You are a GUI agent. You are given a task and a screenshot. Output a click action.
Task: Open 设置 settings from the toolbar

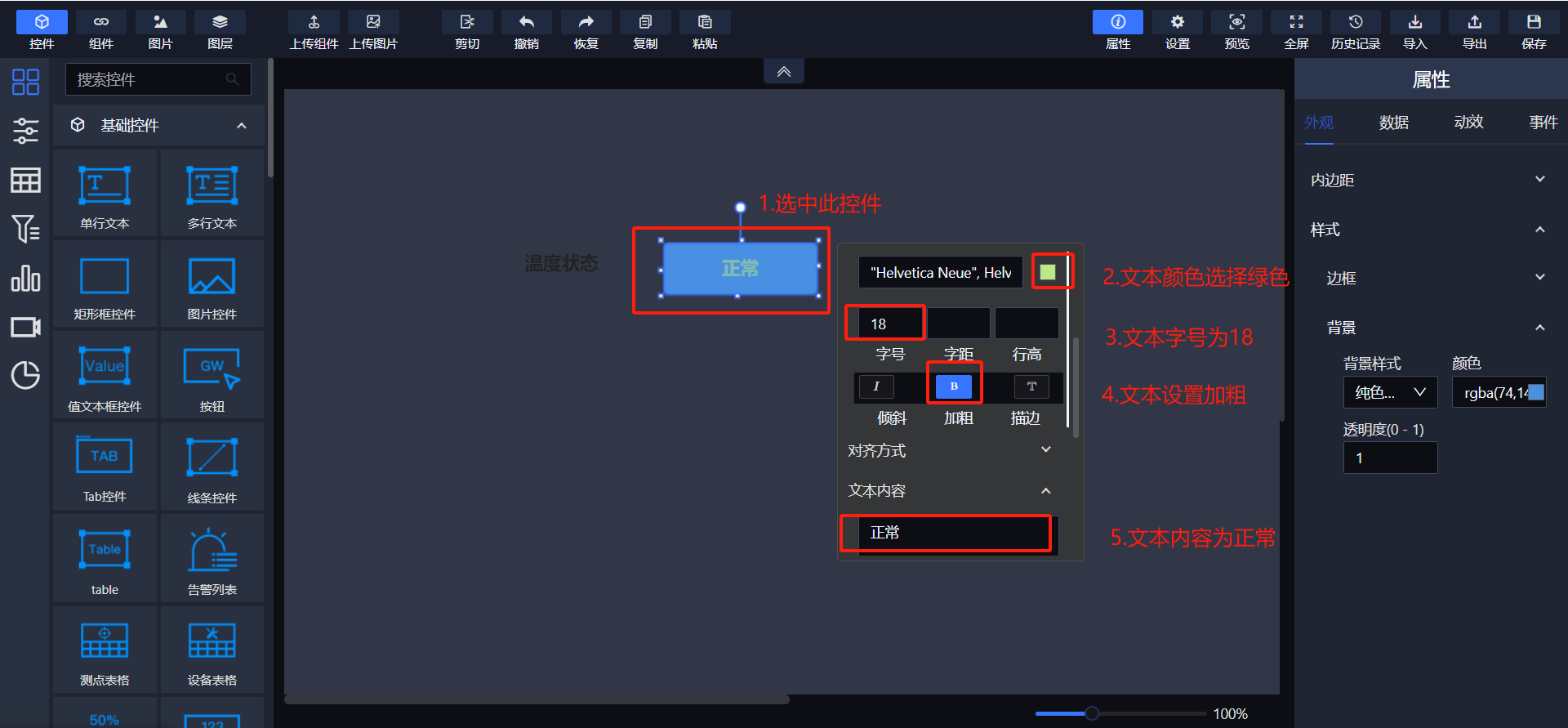(x=1178, y=30)
